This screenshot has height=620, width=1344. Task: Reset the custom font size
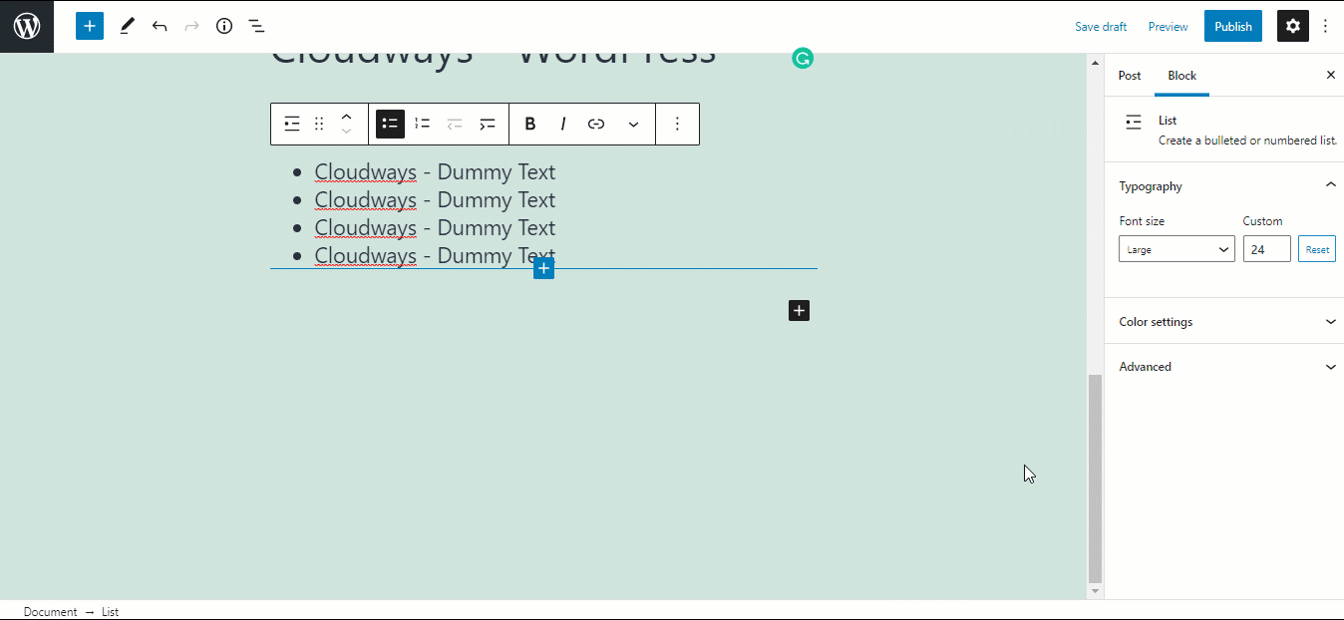point(1317,250)
